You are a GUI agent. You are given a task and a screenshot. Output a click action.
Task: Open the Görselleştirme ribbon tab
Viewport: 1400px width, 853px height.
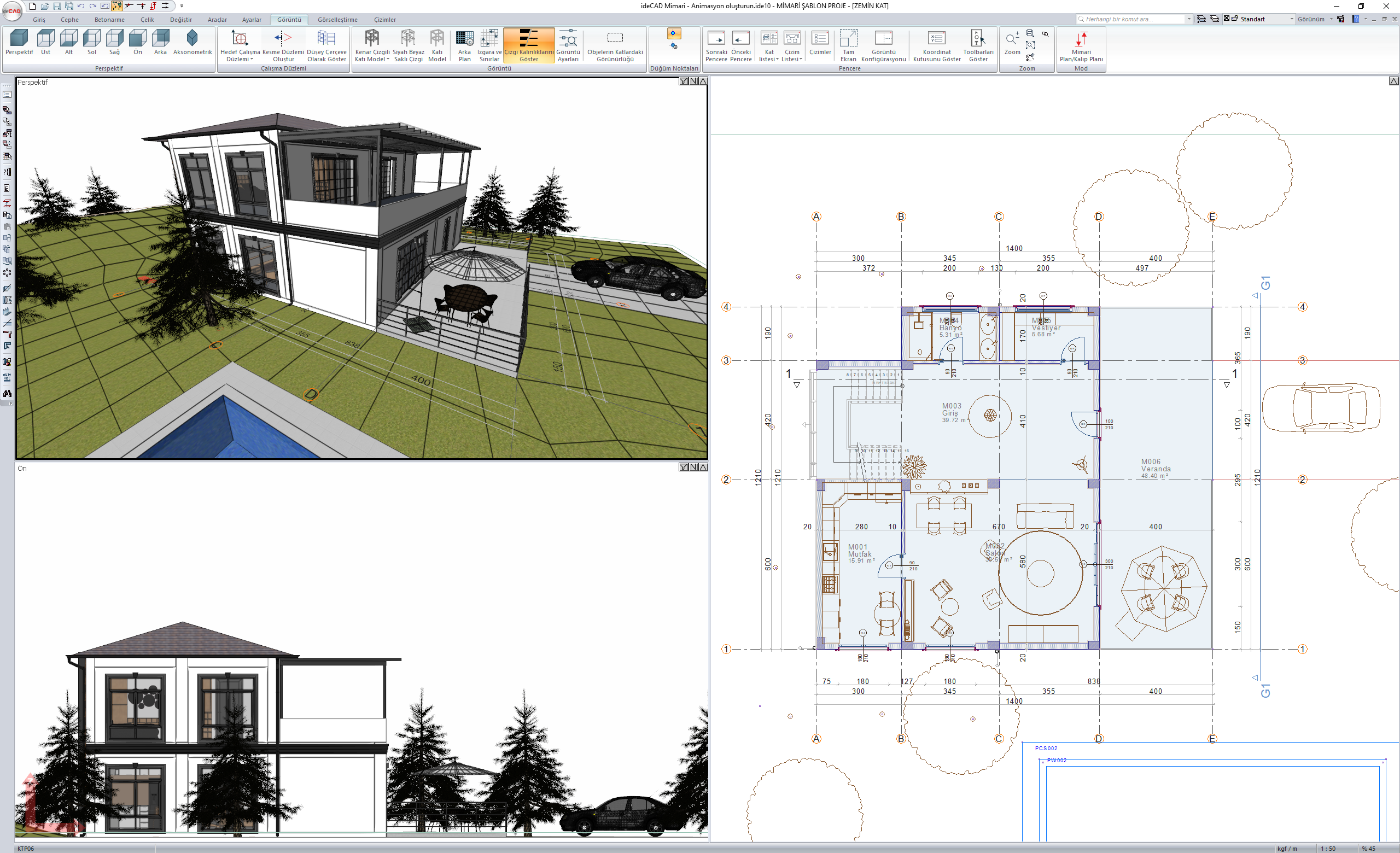(337, 19)
